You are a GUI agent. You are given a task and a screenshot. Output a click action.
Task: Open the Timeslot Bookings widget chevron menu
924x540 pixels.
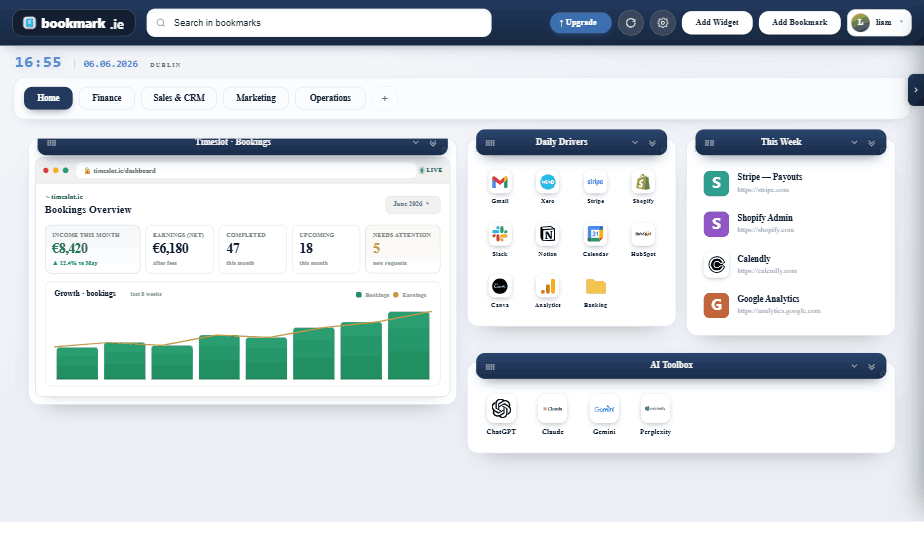tap(415, 143)
